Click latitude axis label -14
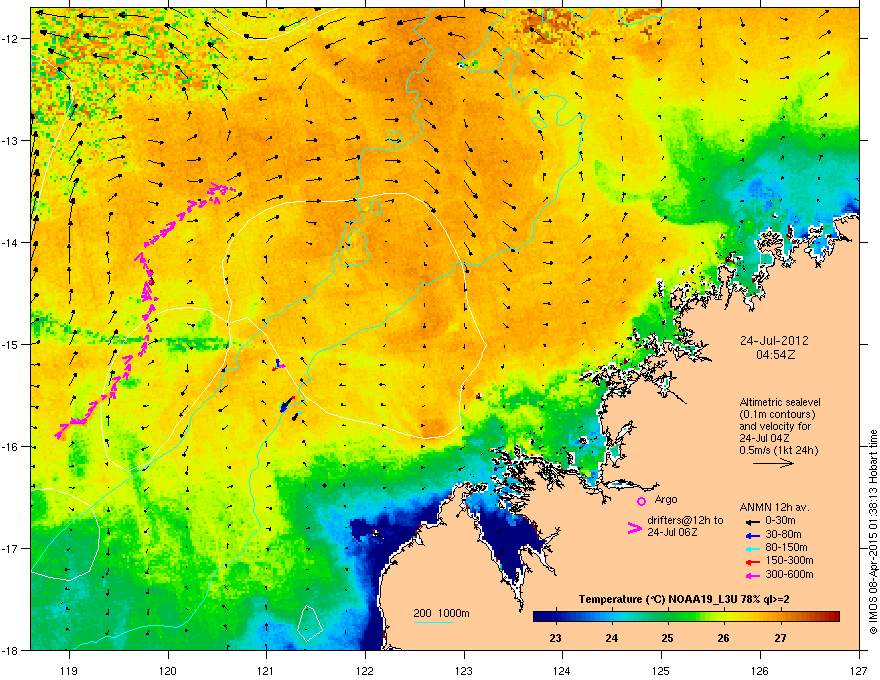The height and width of the screenshot is (680, 880). pyautogui.click(x=11, y=243)
